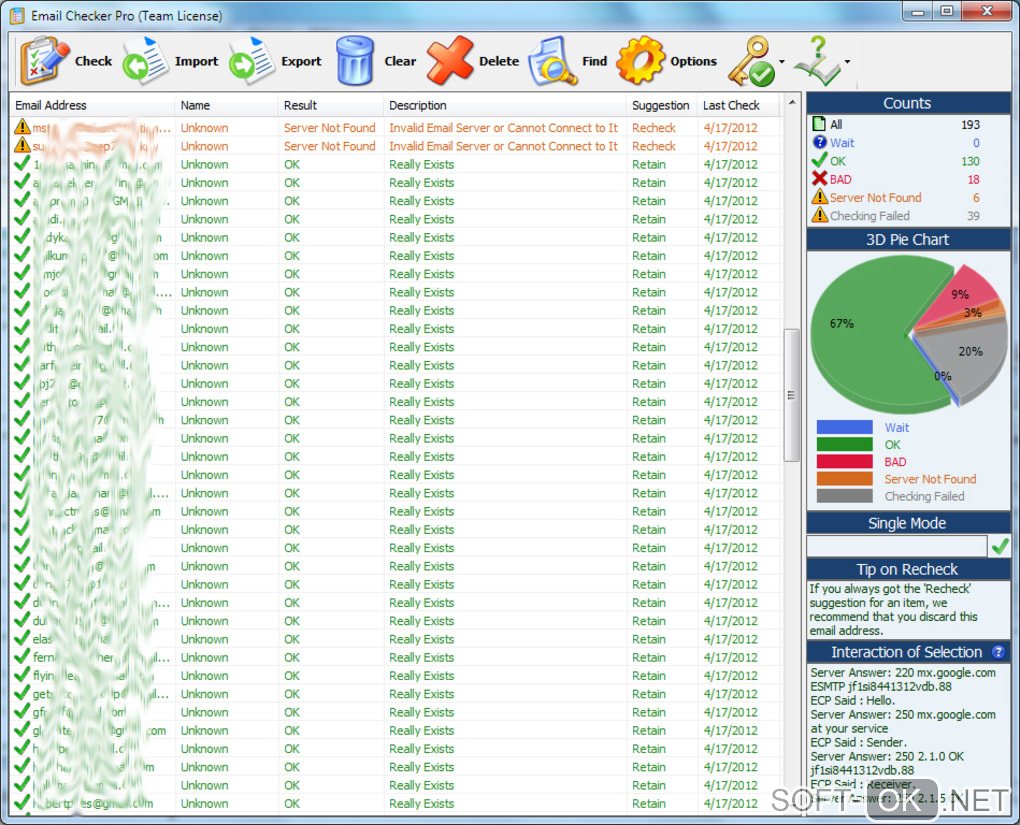
Task: Click Interaction of Selection help icon
Action: pyautogui.click(x=998, y=651)
